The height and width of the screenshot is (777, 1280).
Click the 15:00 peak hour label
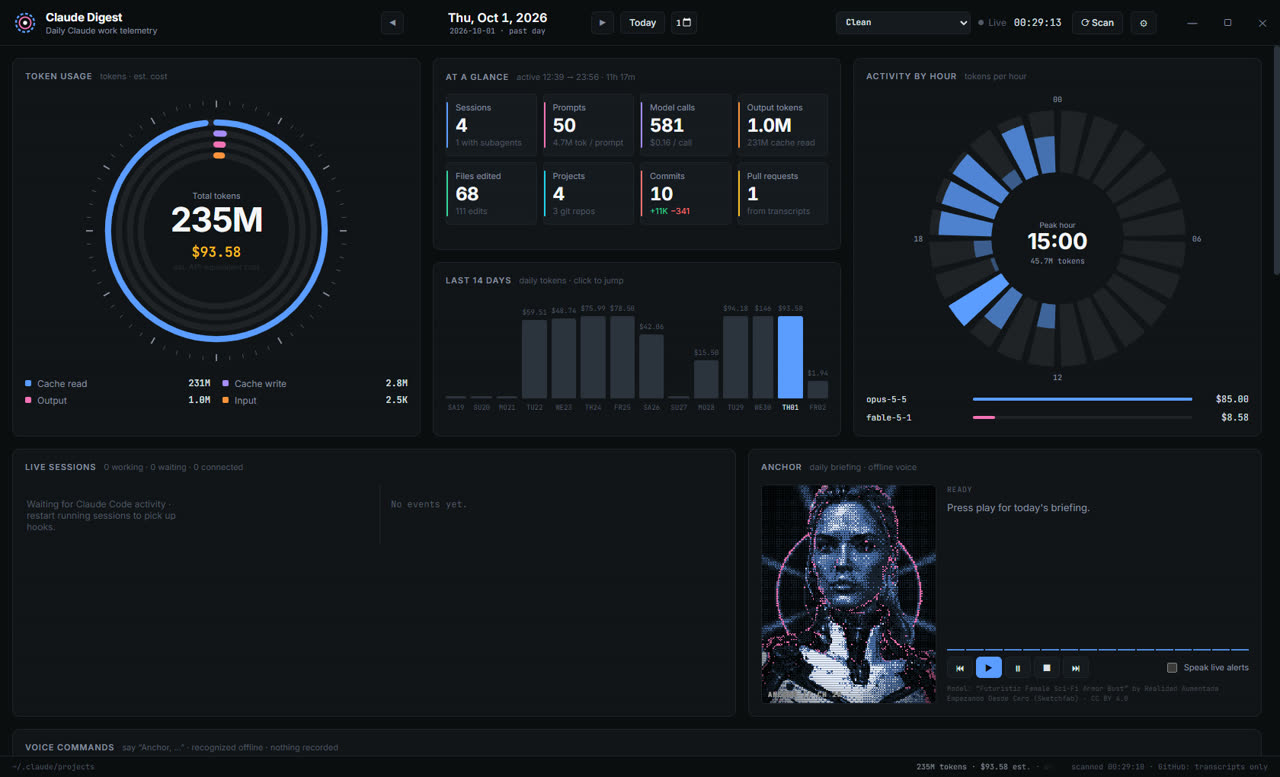tap(1057, 241)
